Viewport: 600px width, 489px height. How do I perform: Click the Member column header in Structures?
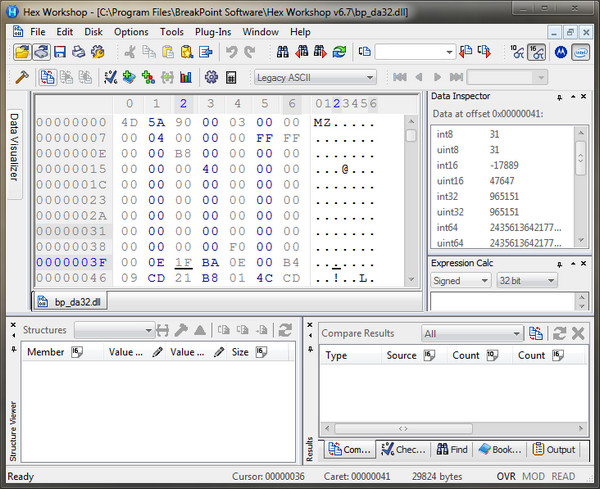click(x=46, y=352)
